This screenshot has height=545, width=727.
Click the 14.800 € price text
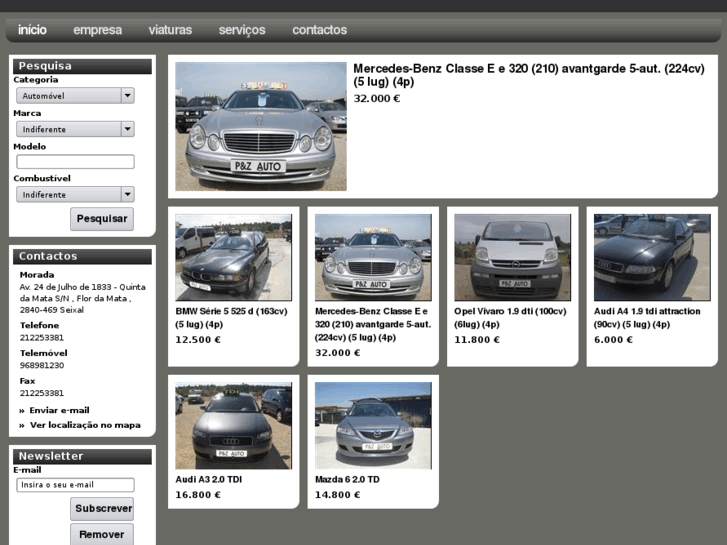tap(338, 495)
